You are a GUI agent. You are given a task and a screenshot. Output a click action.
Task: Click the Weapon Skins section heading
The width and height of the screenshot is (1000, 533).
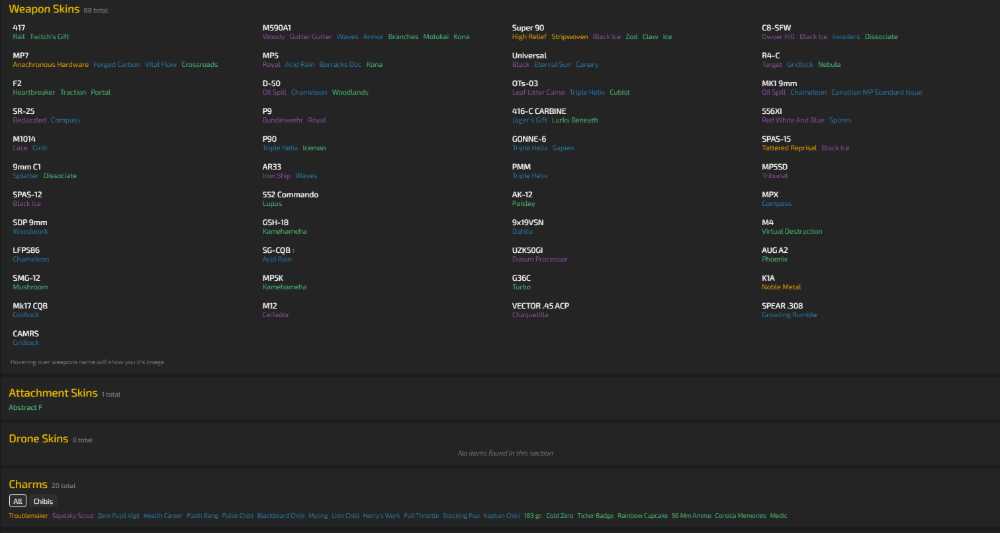44,10
